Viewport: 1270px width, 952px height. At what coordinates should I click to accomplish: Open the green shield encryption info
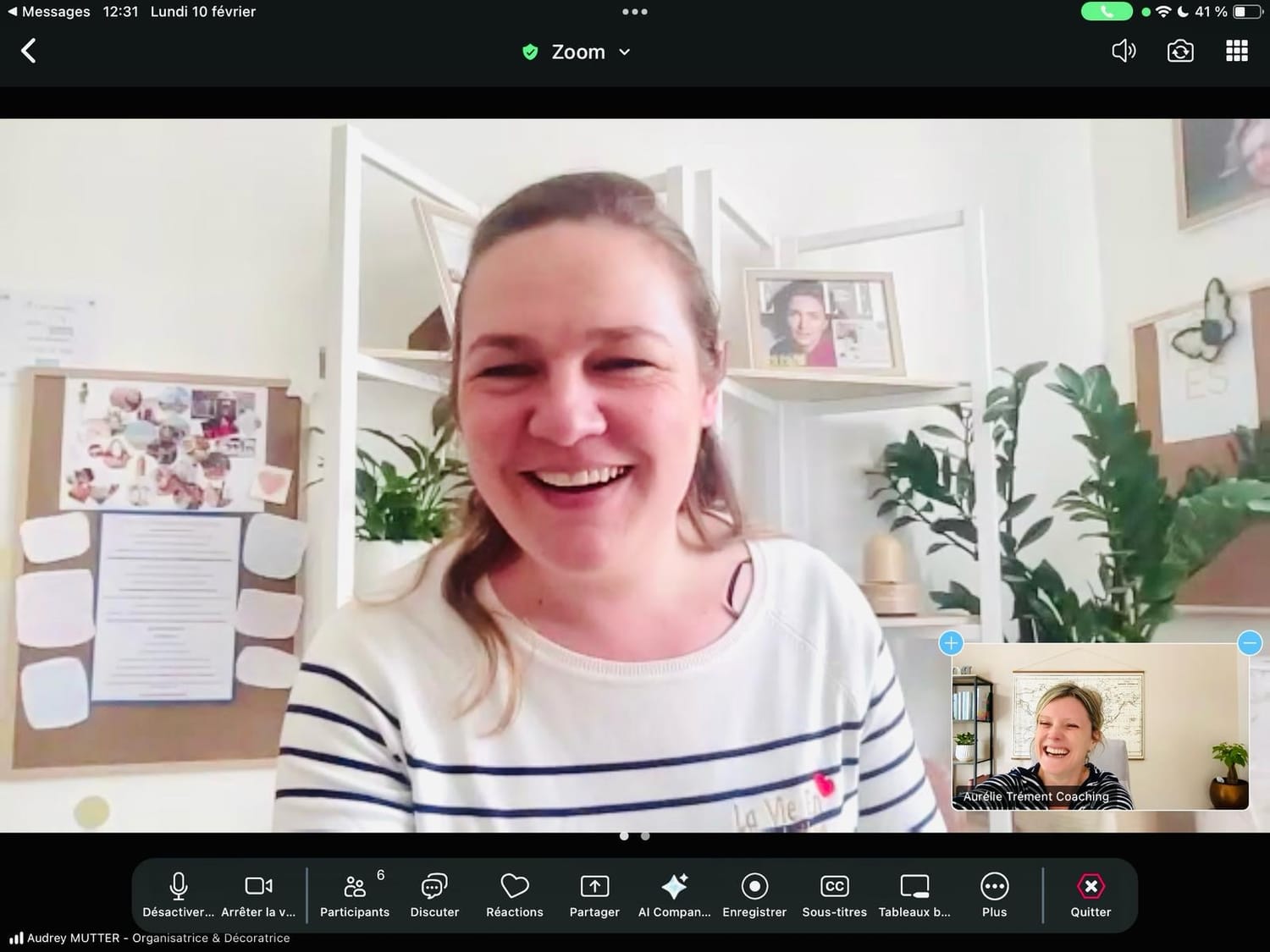click(x=530, y=52)
